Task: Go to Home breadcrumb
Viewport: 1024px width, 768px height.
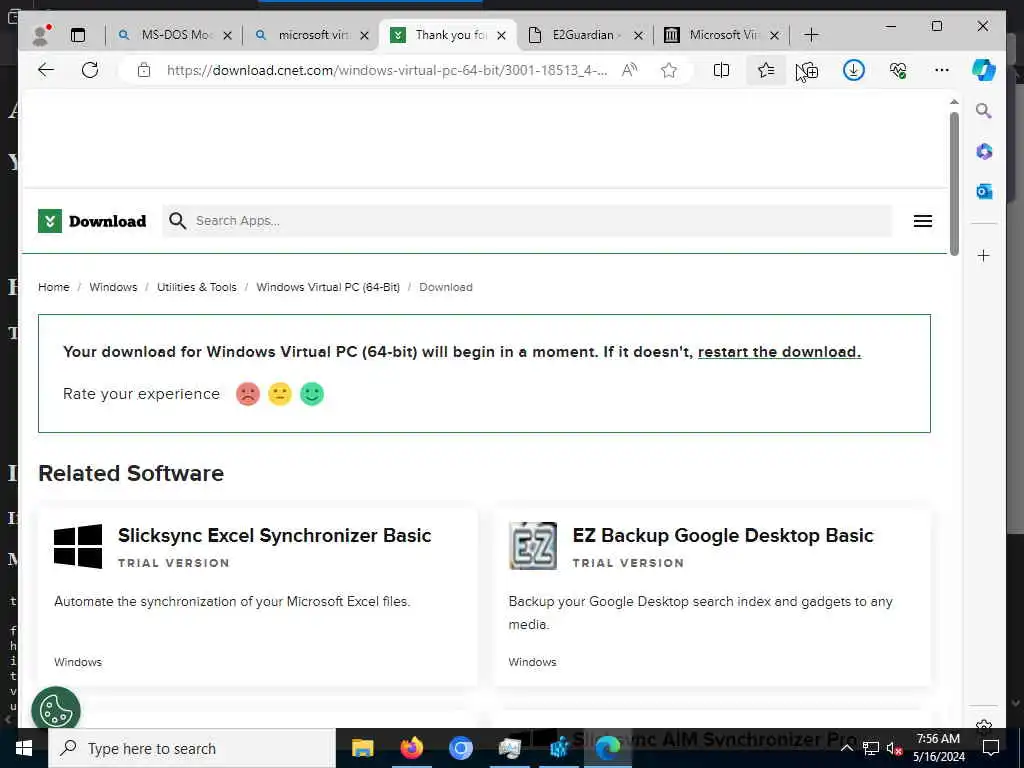Action: [54, 287]
